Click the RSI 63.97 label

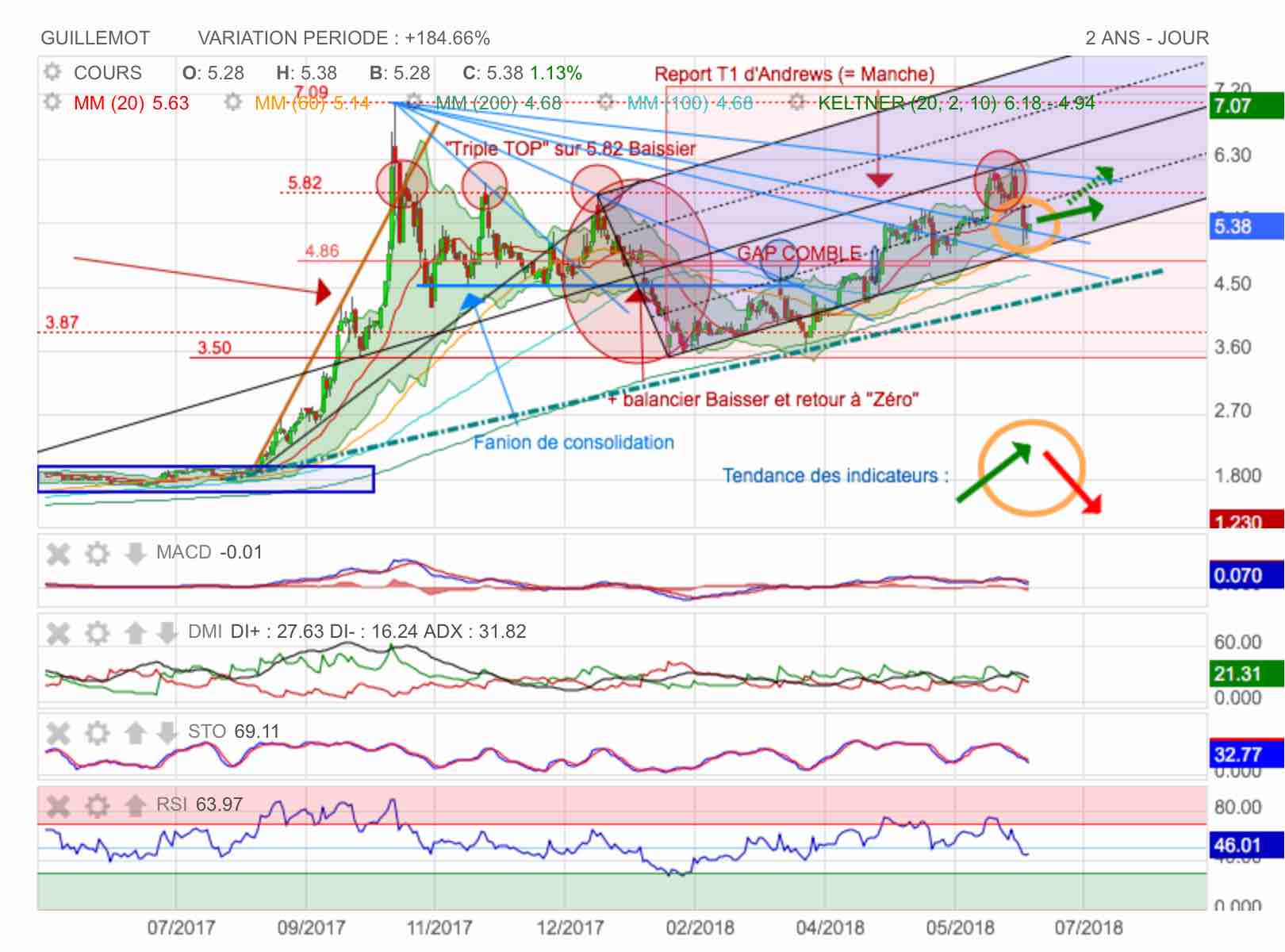click(x=199, y=804)
